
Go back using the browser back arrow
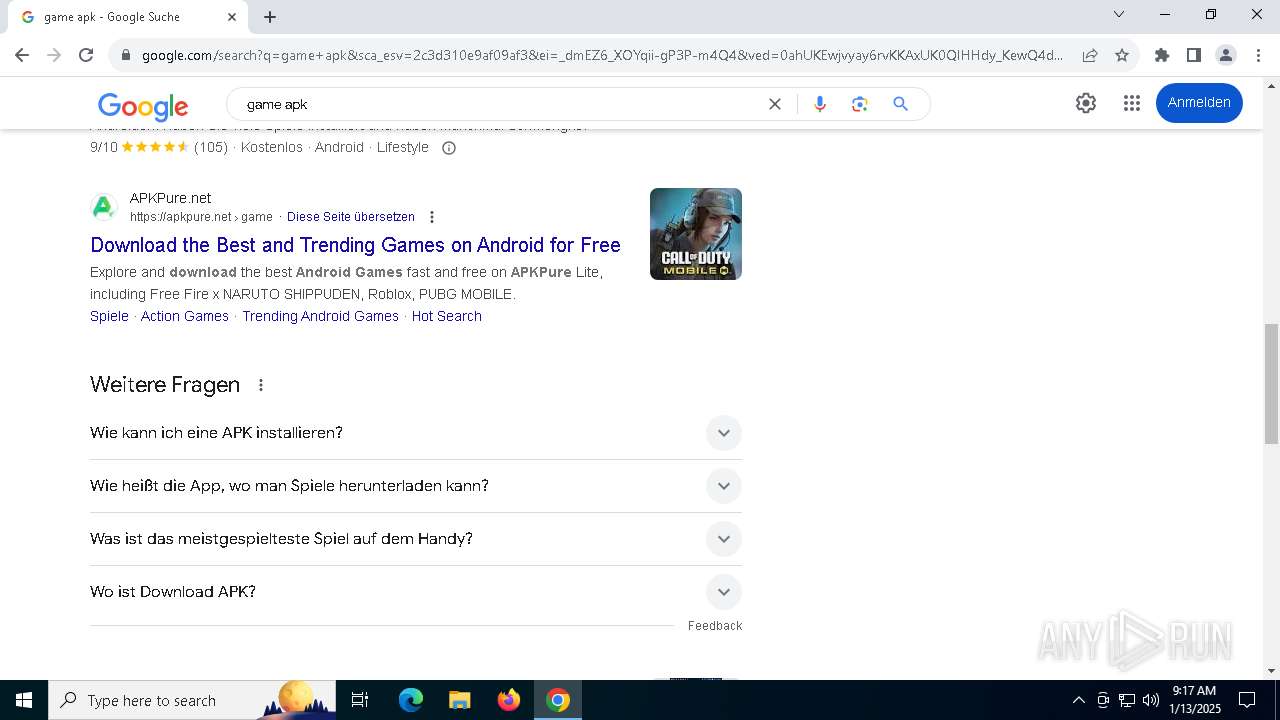[22, 55]
